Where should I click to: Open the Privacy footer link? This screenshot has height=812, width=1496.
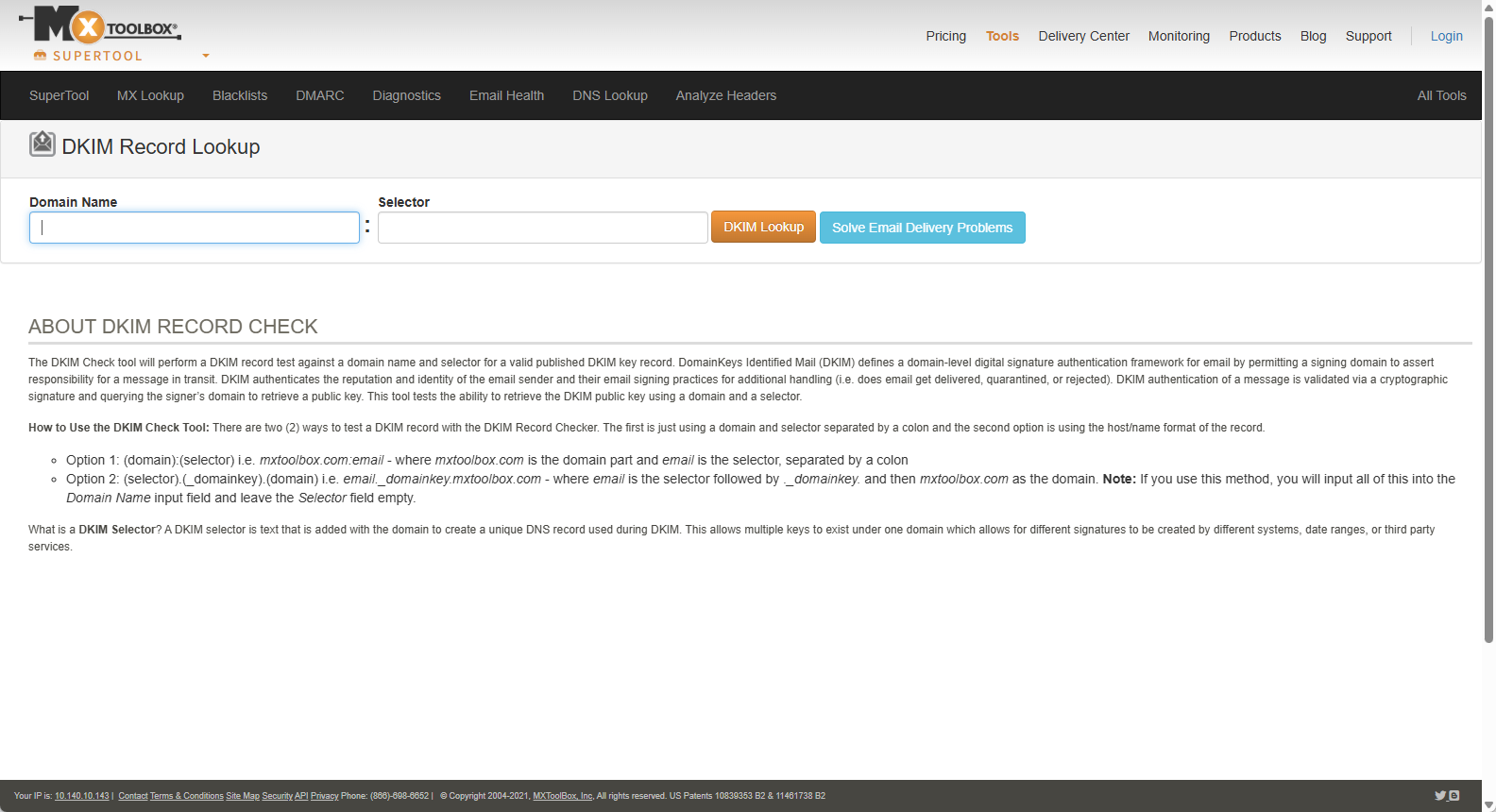tap(324, 796)
